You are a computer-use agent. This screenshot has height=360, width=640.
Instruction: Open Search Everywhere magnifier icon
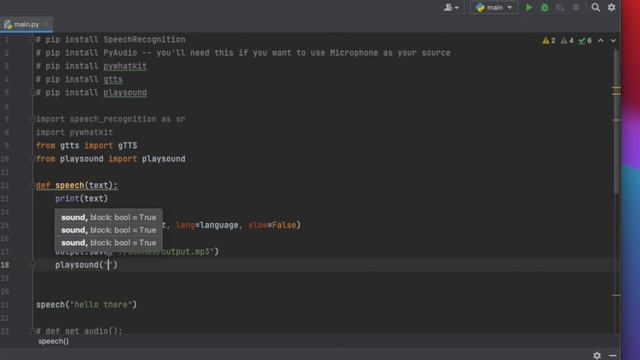[x=596, y=7]
